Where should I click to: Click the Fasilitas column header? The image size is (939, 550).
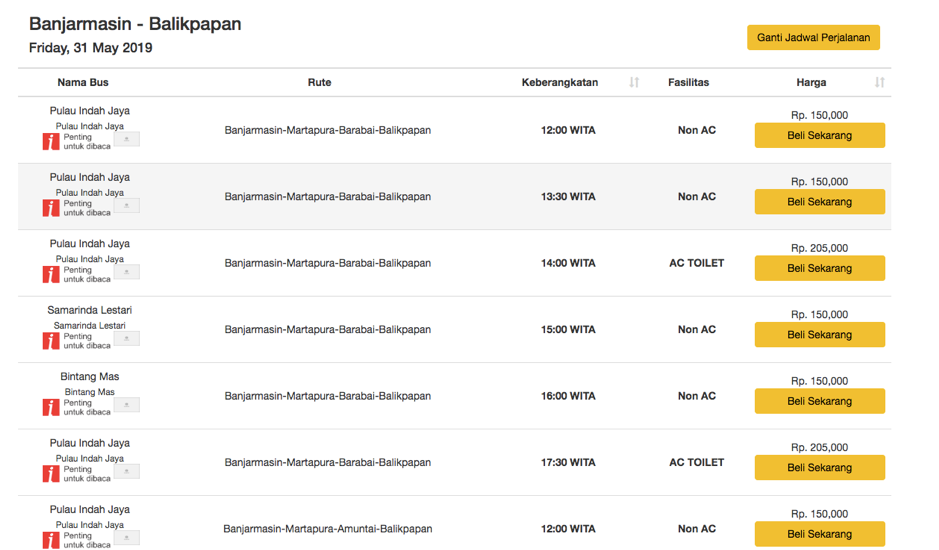(x=688, y=82)
